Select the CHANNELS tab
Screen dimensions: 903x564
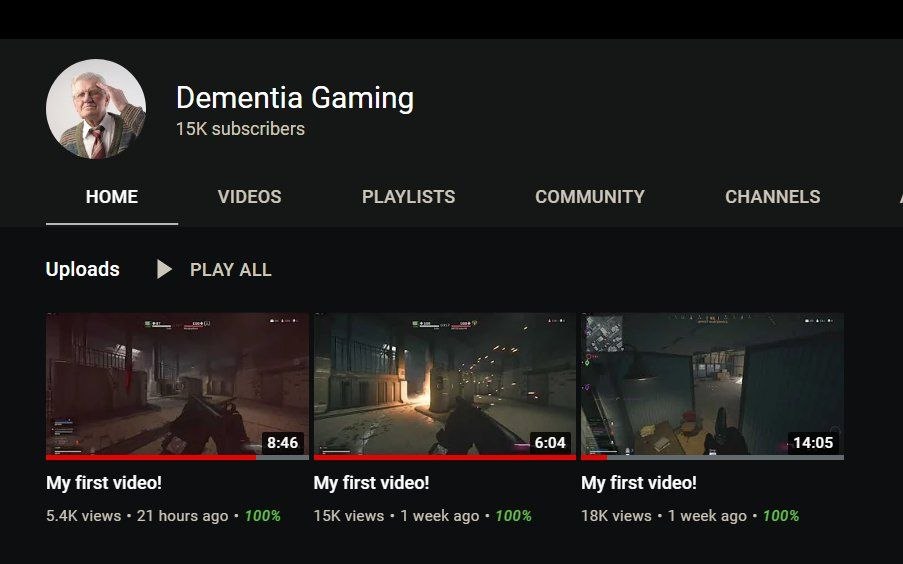[x=772, y=196]
